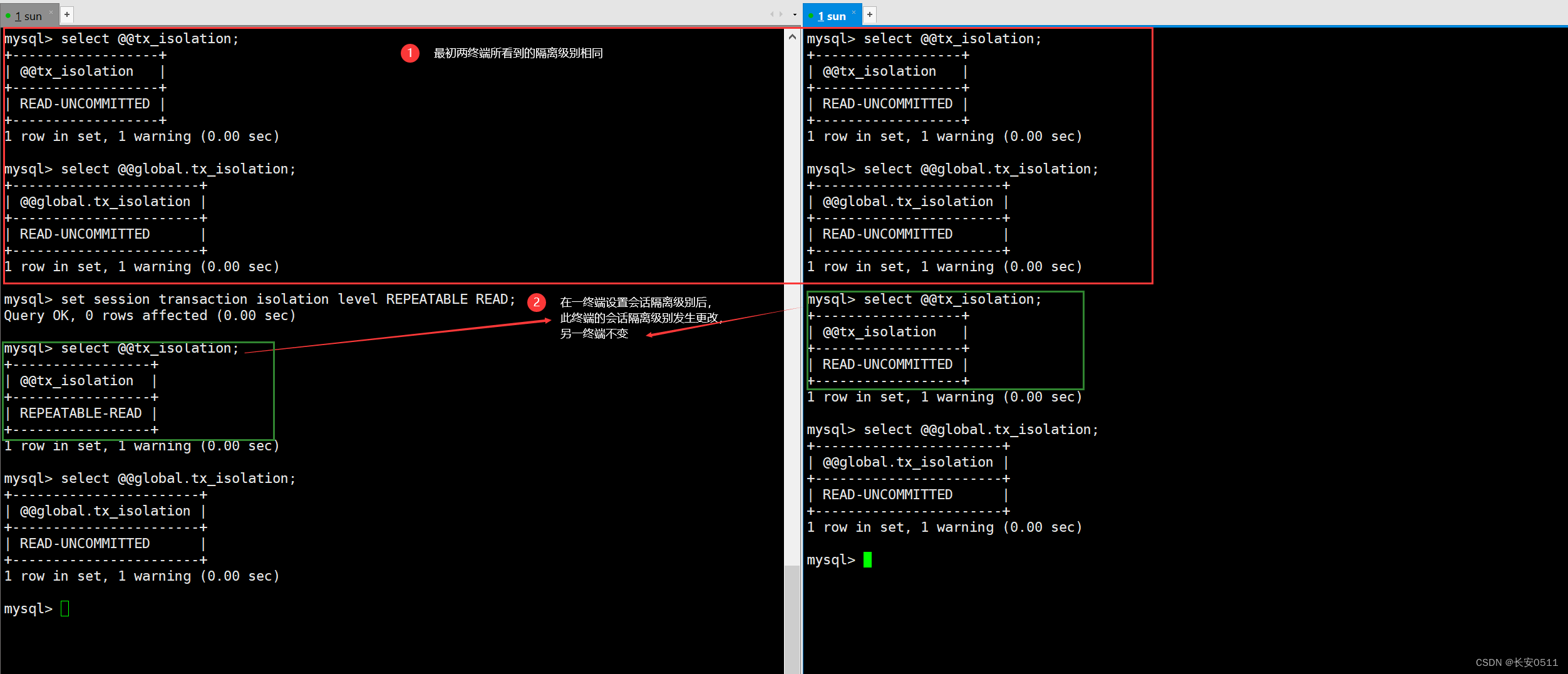Click the left terminal's empty mysql prompt line
The height and width of the screenshot is (674, 1568).
pyautogui.click(x=36, y=608)
